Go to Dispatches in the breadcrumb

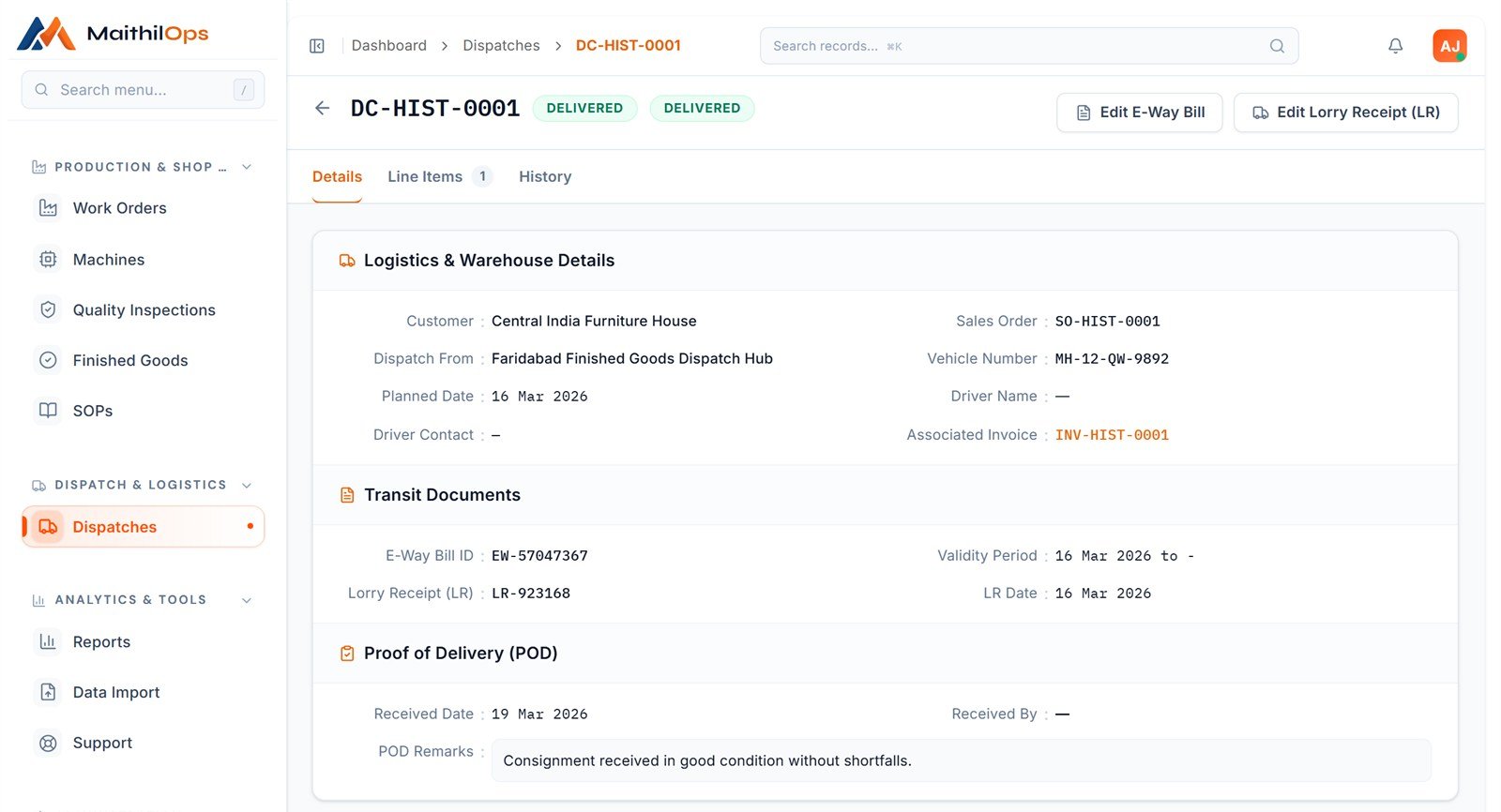point(501,46)
